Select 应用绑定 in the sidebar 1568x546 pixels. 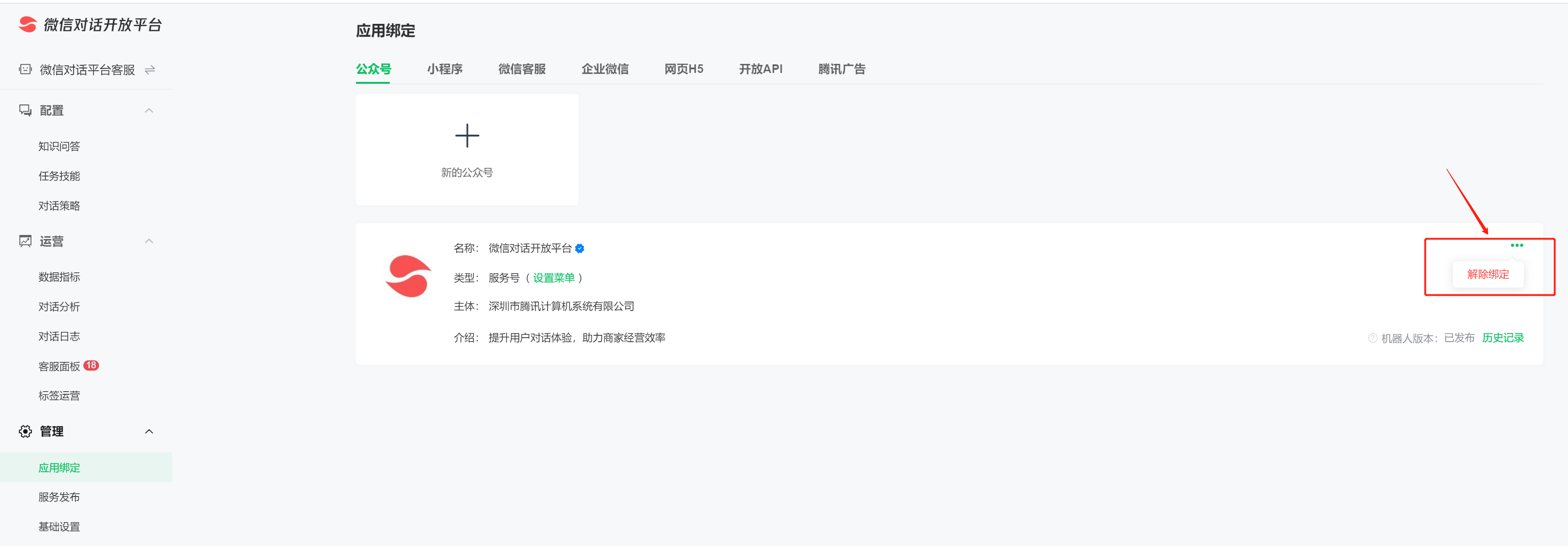(x=86, y=467)
